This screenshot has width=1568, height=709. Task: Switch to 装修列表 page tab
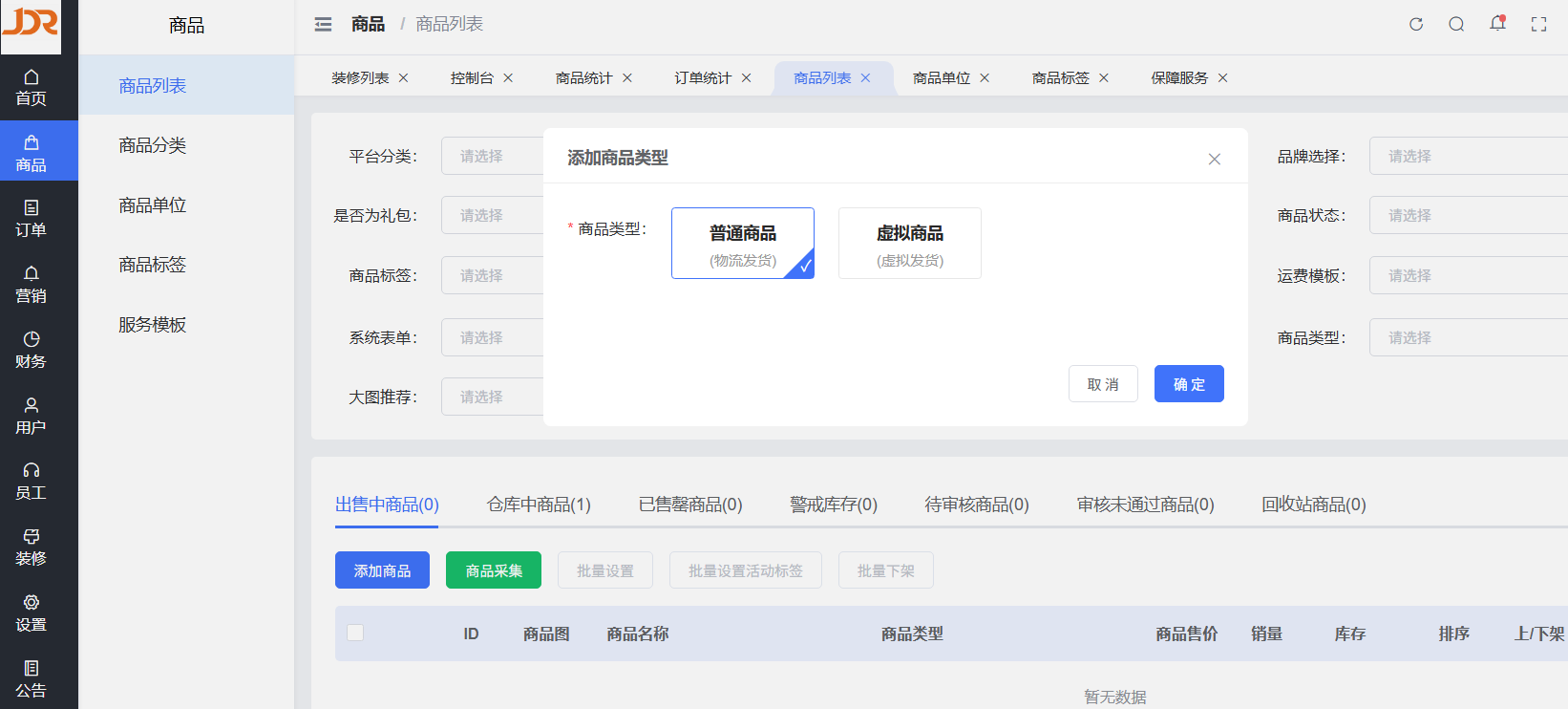coord(360,77)
